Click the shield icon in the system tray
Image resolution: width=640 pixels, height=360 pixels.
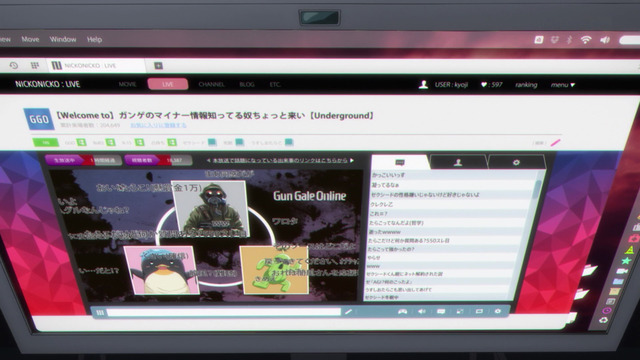coord(554,40)
